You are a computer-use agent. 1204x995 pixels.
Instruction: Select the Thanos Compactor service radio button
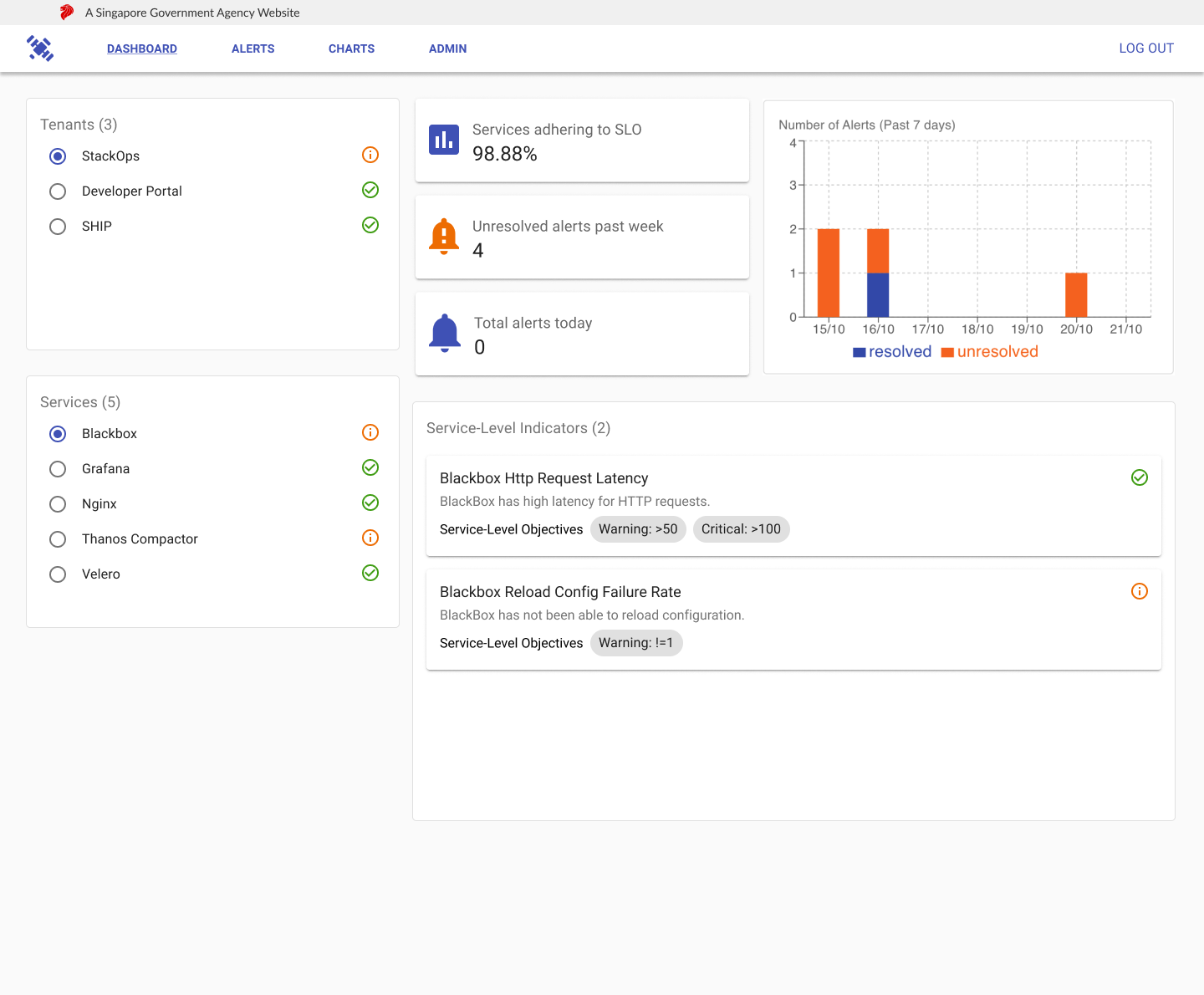click(x=58, y=539)
